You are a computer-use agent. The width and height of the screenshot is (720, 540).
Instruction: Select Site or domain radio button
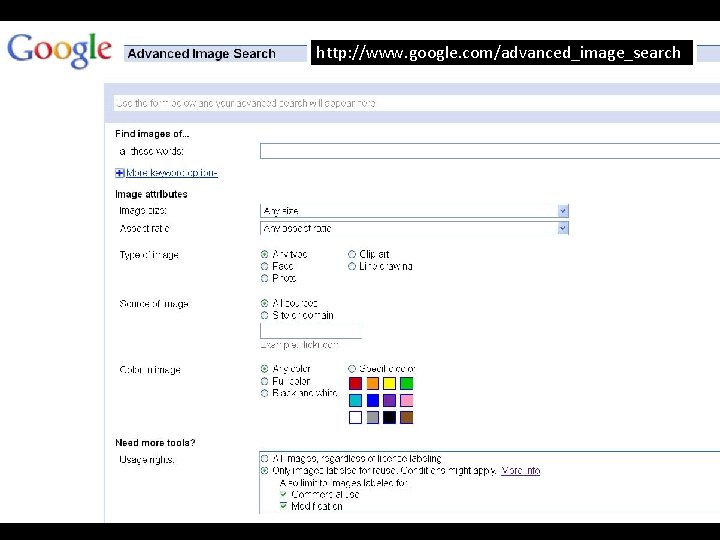(x=264, y=315)
